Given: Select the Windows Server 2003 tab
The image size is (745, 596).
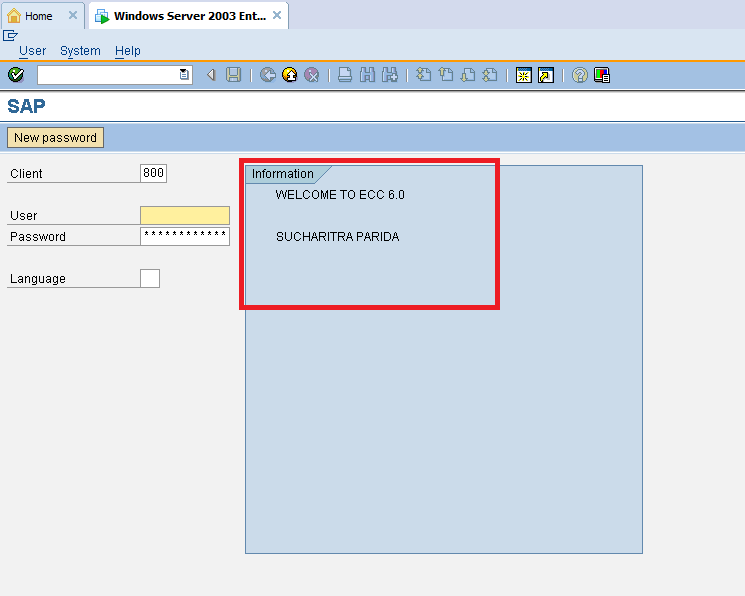Looking at the screenshot, I should coord(190,16).
